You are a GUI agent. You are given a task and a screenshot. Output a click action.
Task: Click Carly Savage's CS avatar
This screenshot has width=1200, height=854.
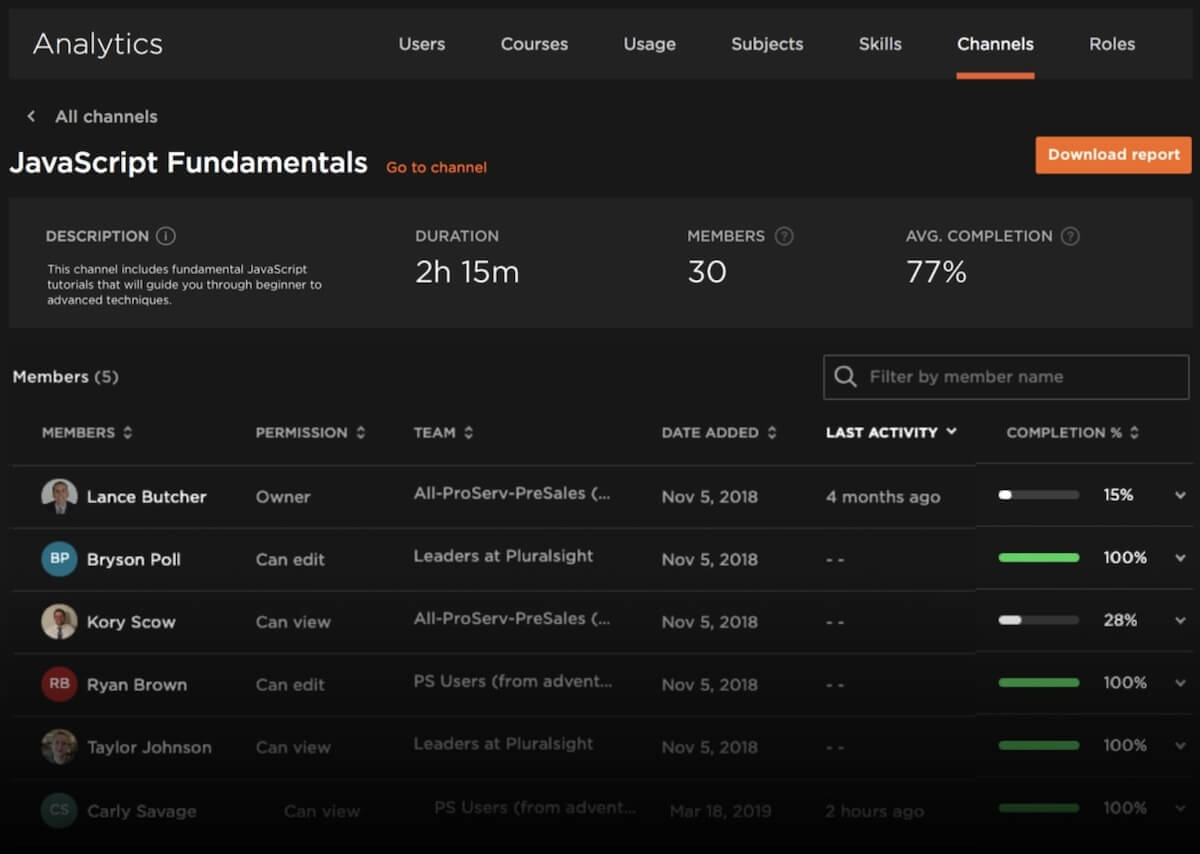tap(59, 810)
